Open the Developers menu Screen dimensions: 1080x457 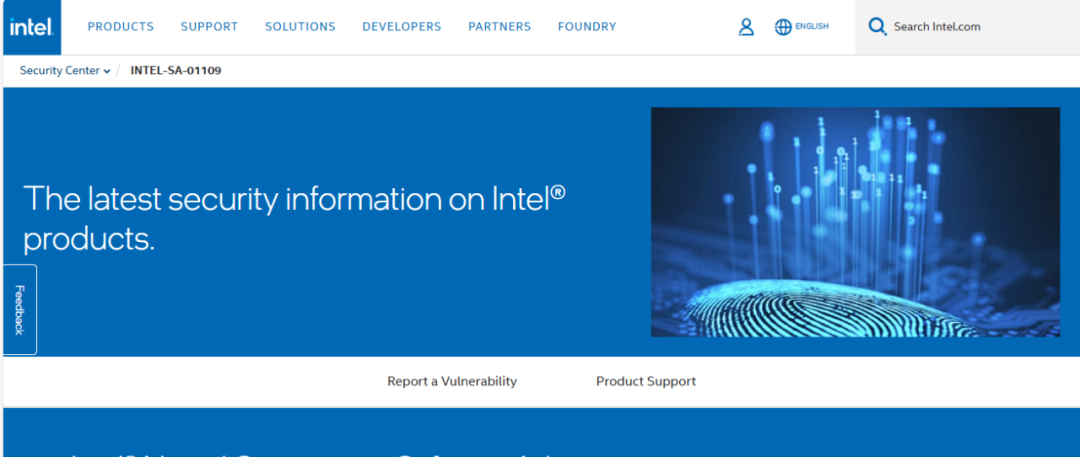pyautogui.click(x=402, y=27)
